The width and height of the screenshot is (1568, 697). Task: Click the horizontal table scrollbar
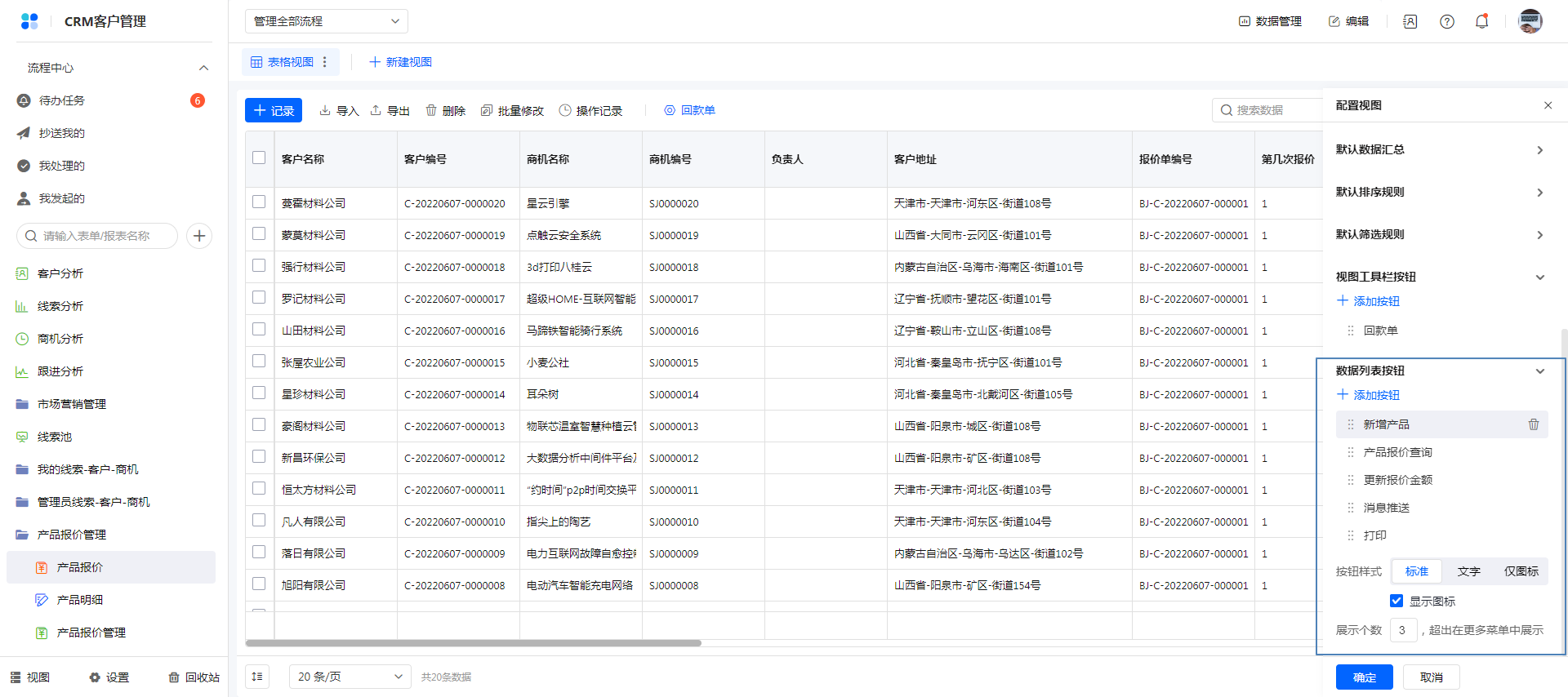point(474,643)
